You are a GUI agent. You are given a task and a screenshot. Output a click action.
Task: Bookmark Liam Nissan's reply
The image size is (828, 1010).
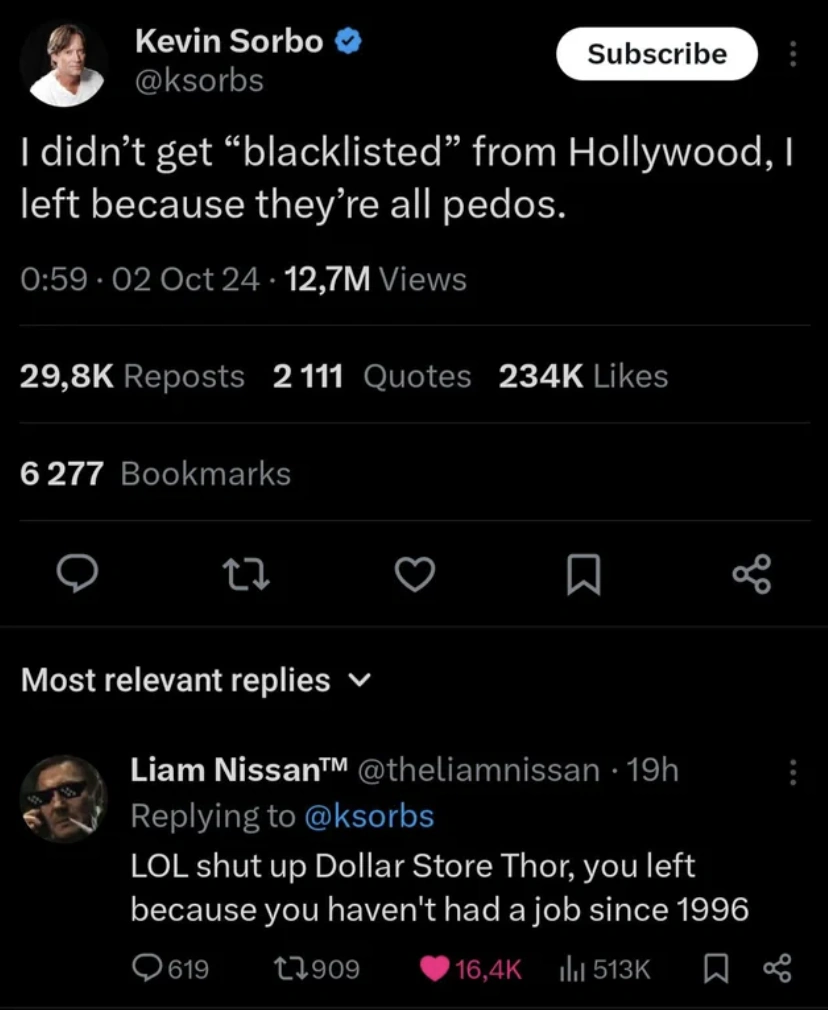click(716, 968)
